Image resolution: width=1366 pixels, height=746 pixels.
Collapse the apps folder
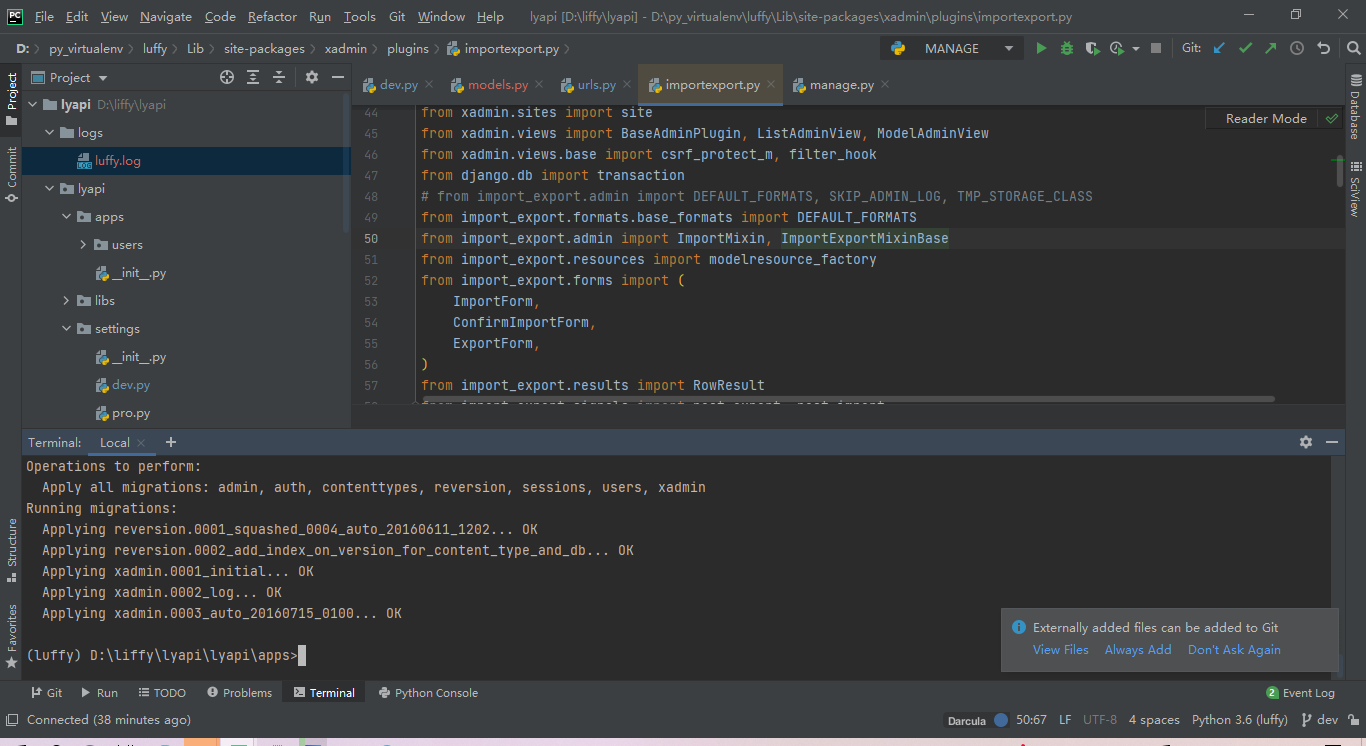point(66,216)
